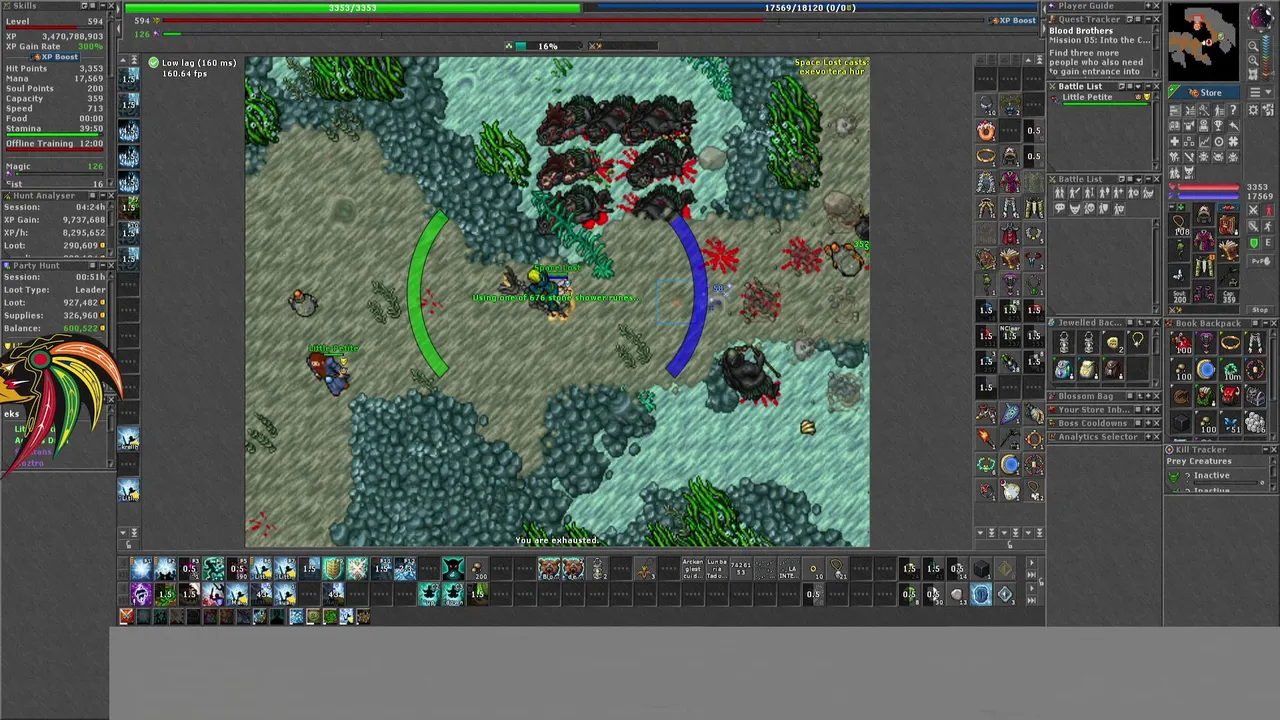Select the treasure chest in Book Backpack
The width and height of the screenshot is (1280, 720).
click(x=1255, y=396)
